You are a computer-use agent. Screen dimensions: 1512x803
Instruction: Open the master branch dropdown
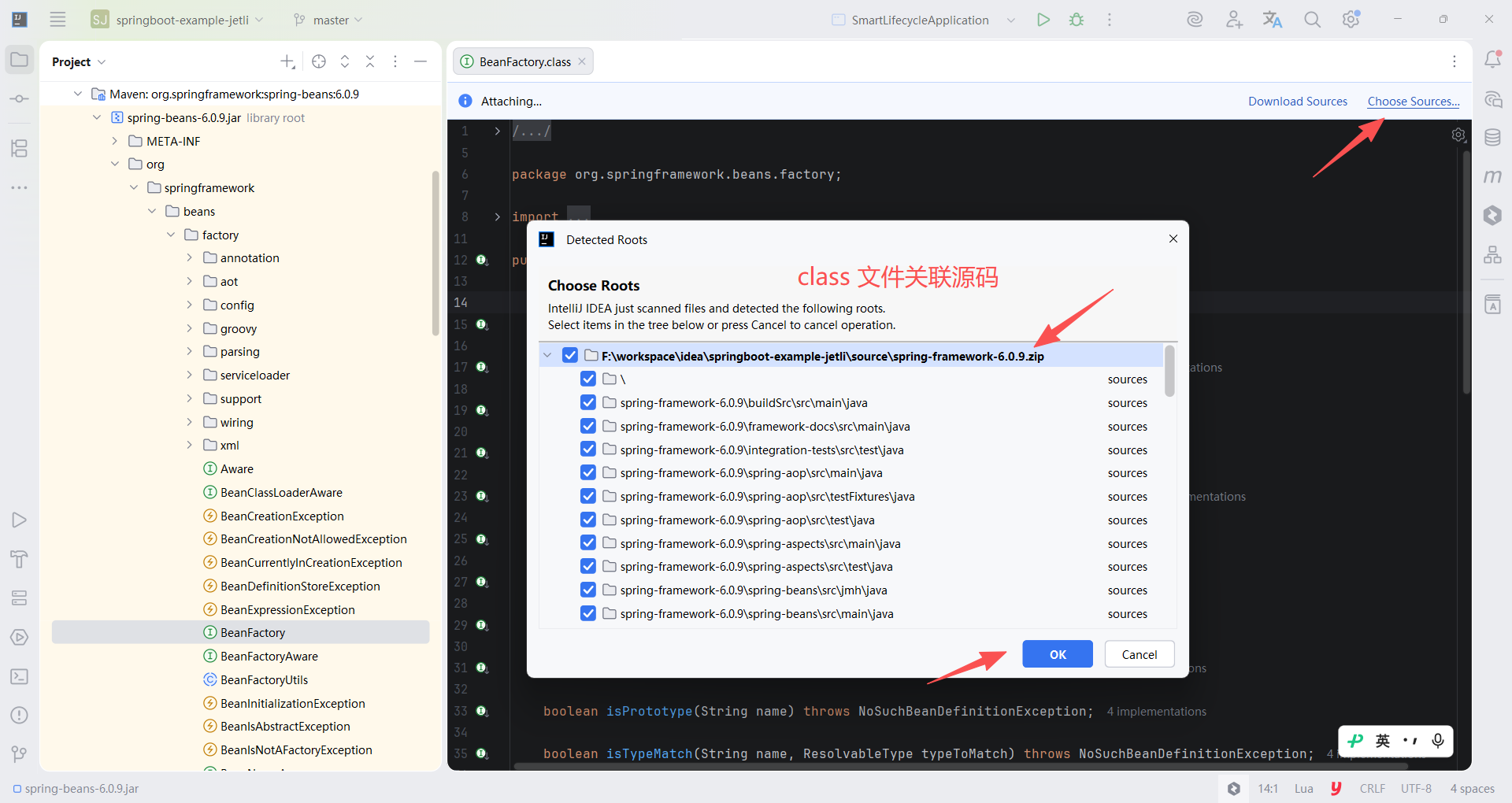[x=328, y=20]
